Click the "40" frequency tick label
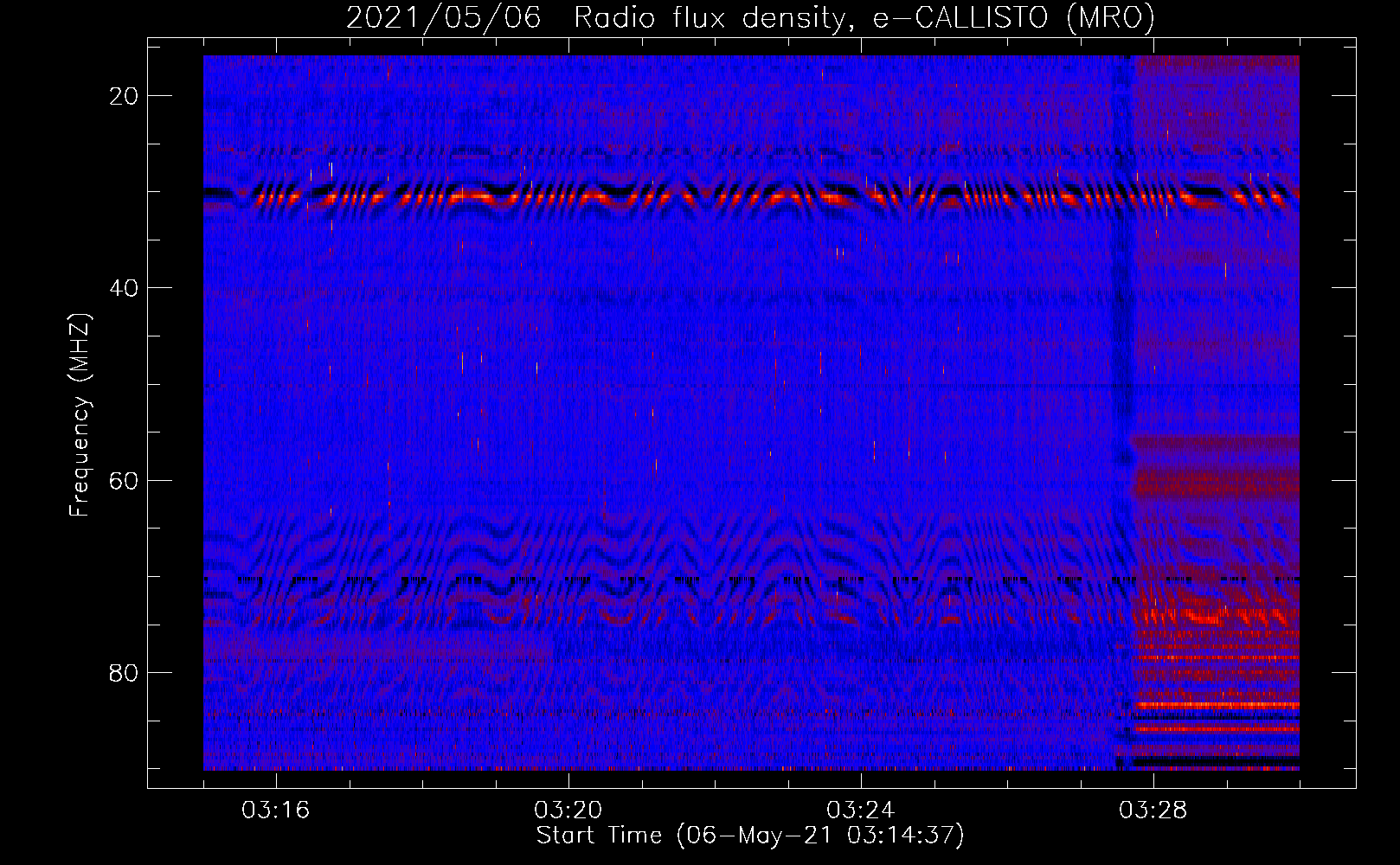1400x865 pixels. (124, 288)
